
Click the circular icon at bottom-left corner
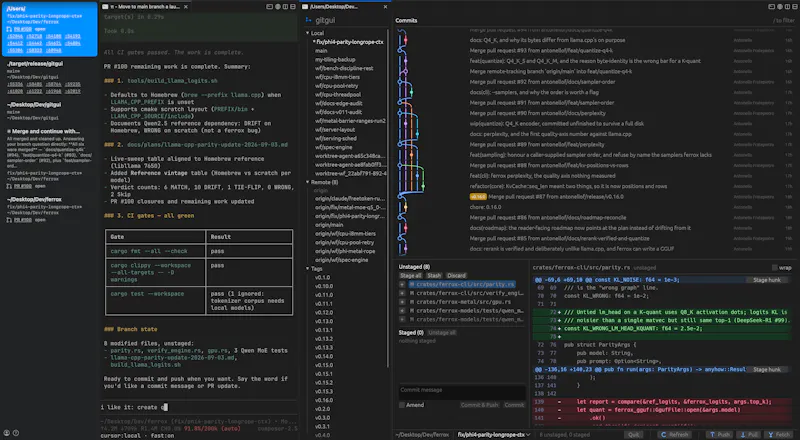pos(7,433)
